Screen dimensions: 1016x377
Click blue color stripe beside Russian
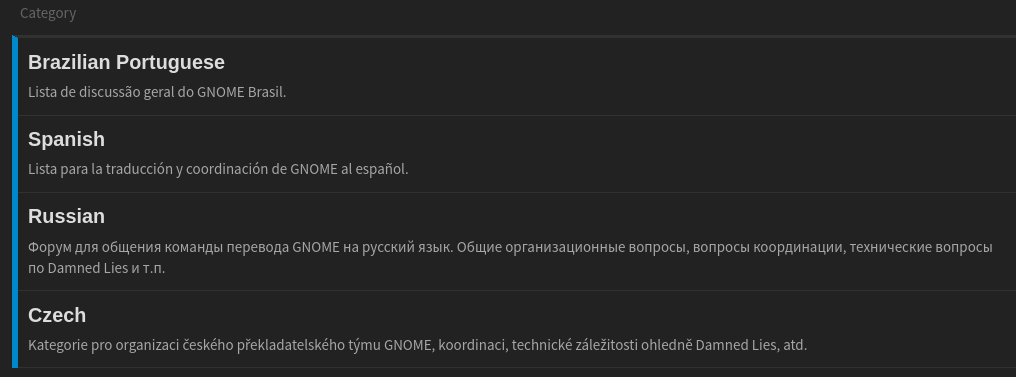coord(15,242)
